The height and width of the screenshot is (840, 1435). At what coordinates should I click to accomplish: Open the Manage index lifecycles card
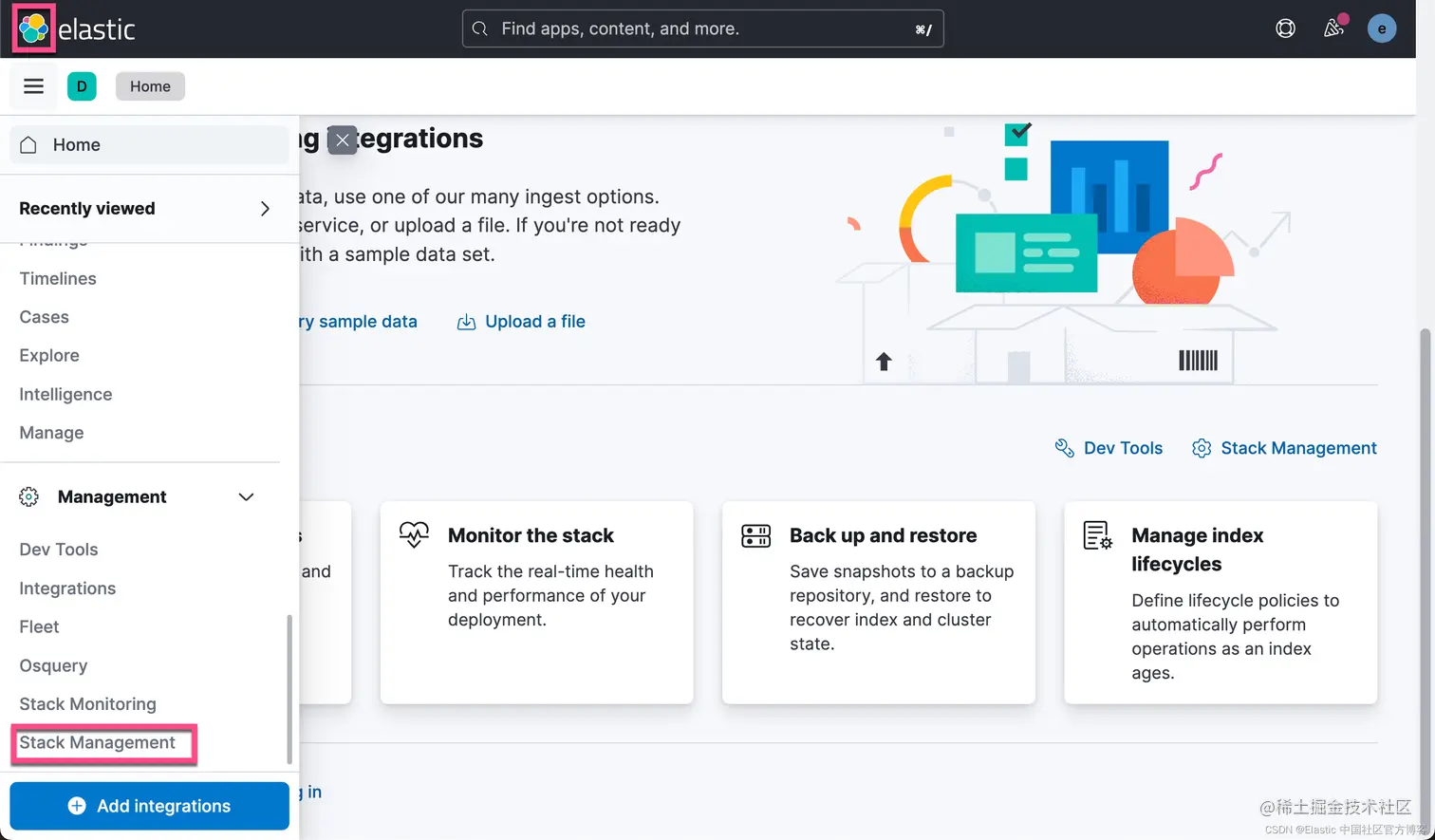pyautogui.click(x=1221, y=603)
